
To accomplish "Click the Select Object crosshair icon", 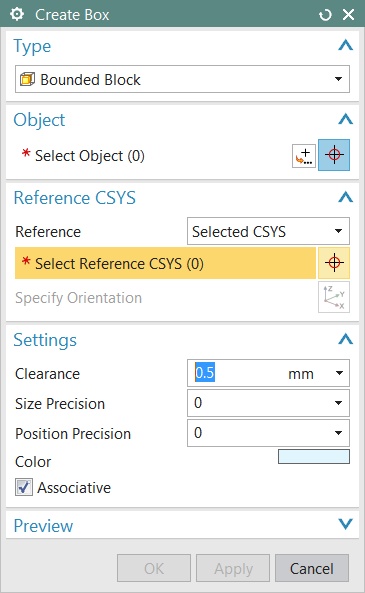I will click(334, 155).
